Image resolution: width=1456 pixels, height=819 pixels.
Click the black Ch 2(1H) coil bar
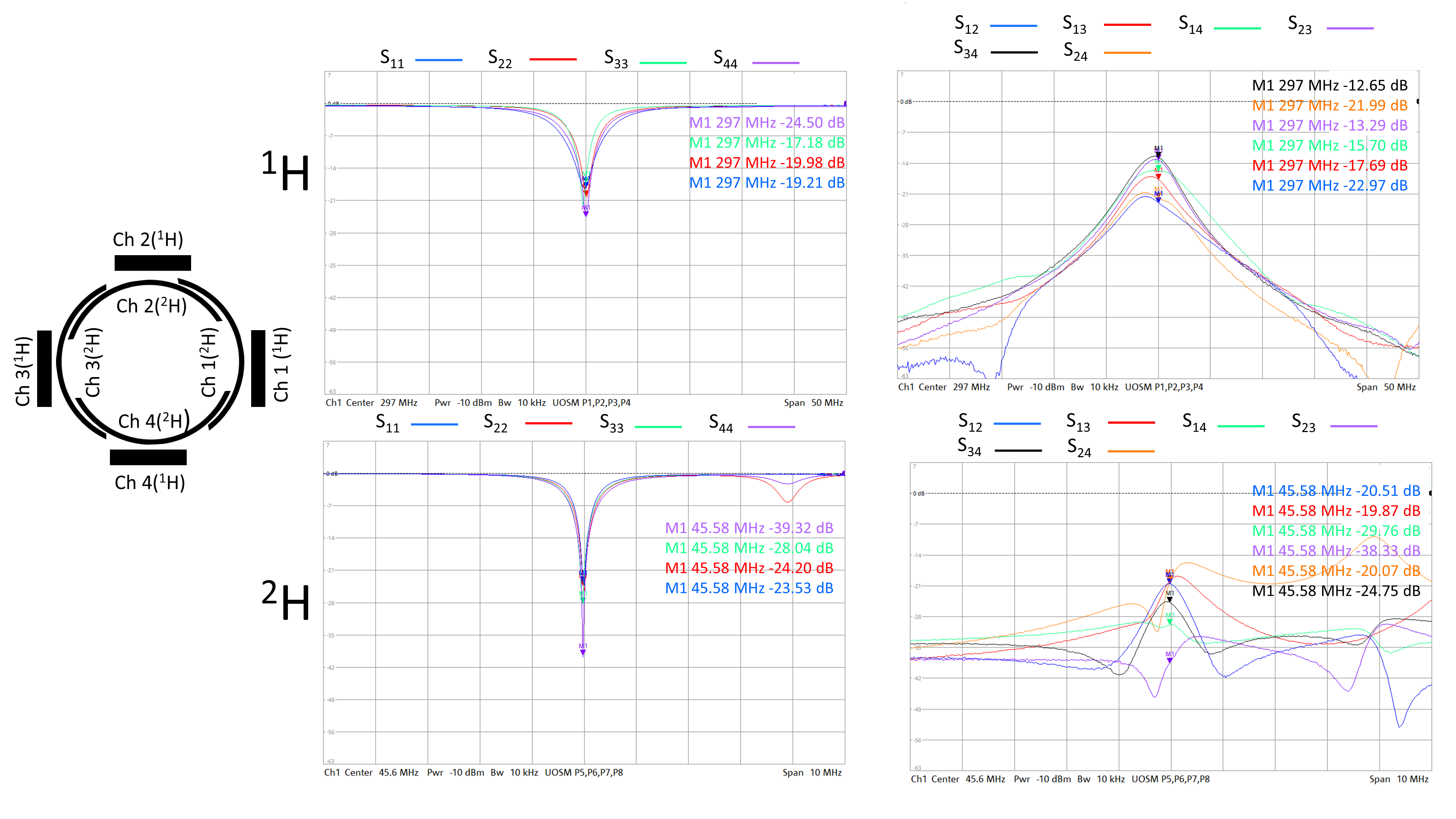(x=153, y=263)
